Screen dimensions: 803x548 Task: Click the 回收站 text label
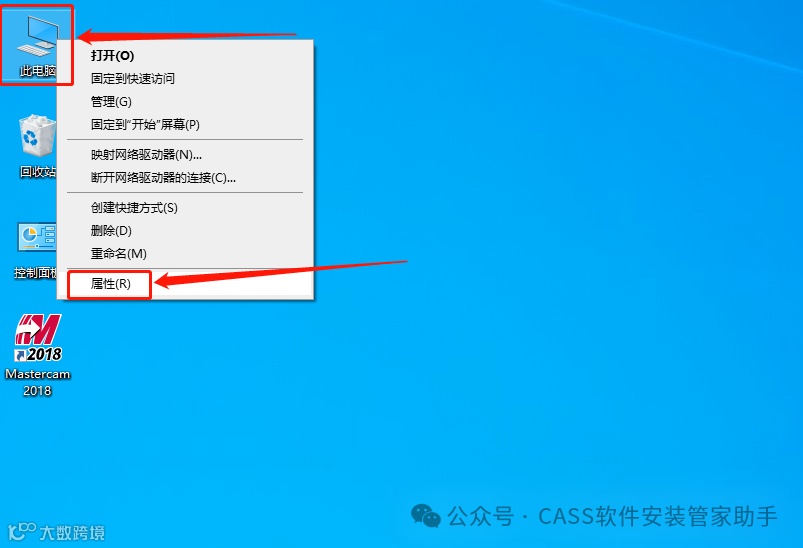[x=37, y=172]
